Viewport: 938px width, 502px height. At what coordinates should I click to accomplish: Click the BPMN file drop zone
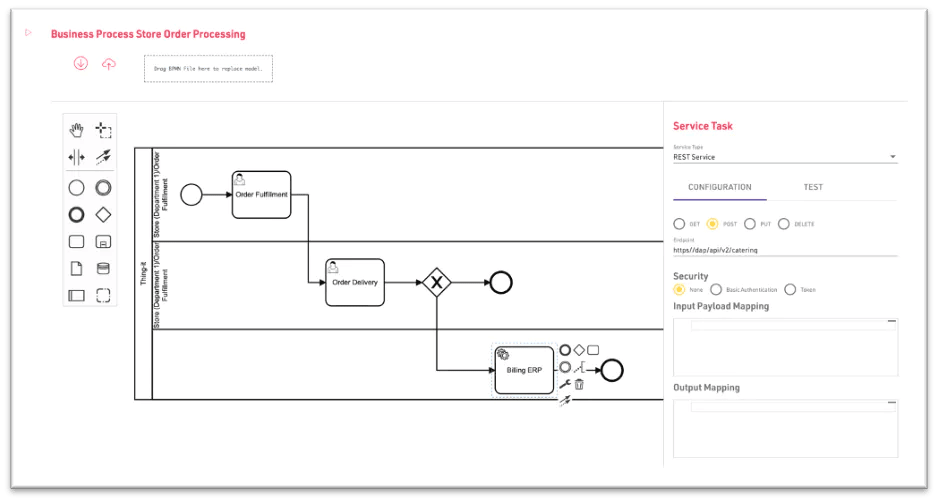point(208,69)
